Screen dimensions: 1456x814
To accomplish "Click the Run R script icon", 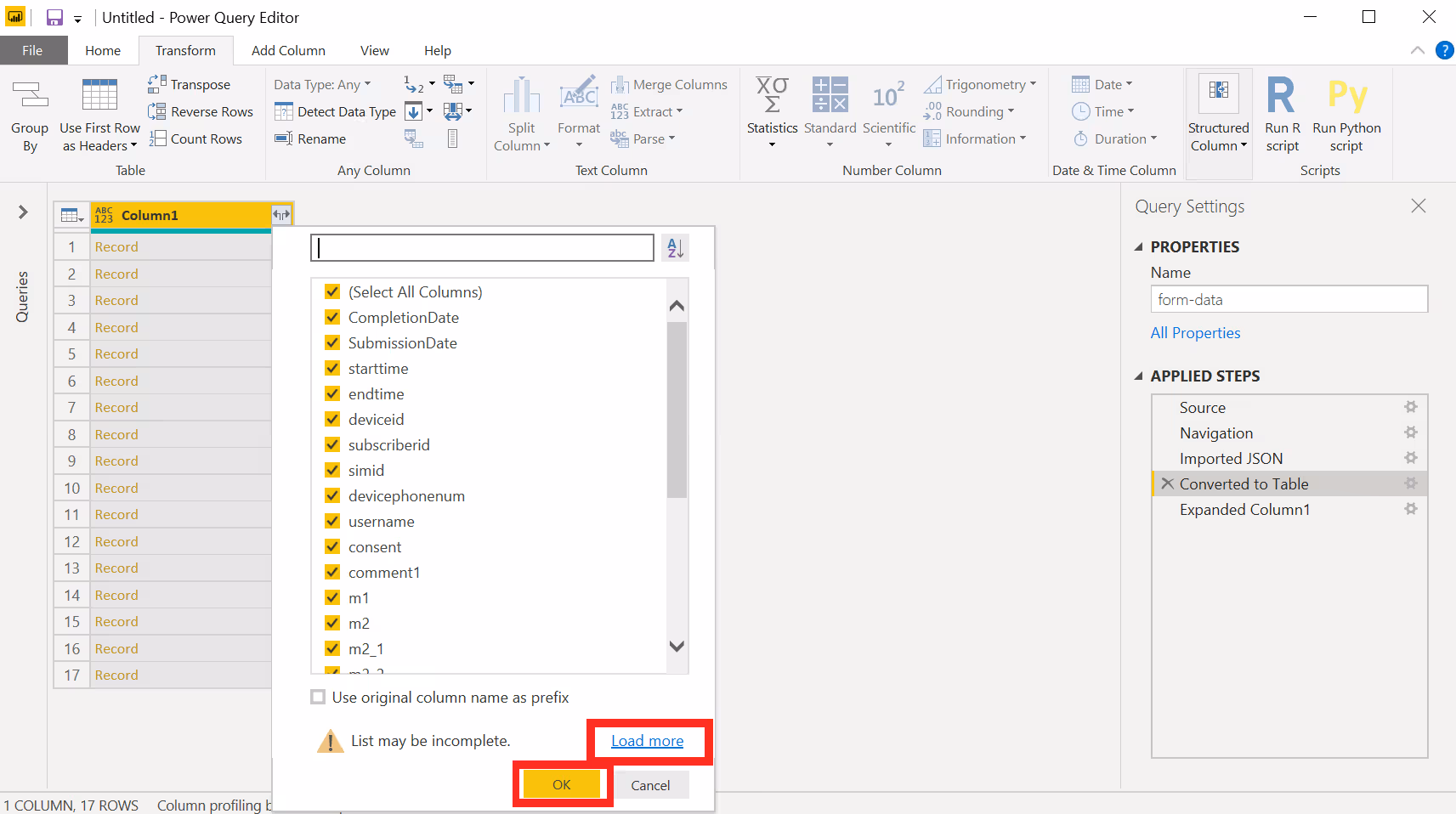I will (x=1282, y=95).
